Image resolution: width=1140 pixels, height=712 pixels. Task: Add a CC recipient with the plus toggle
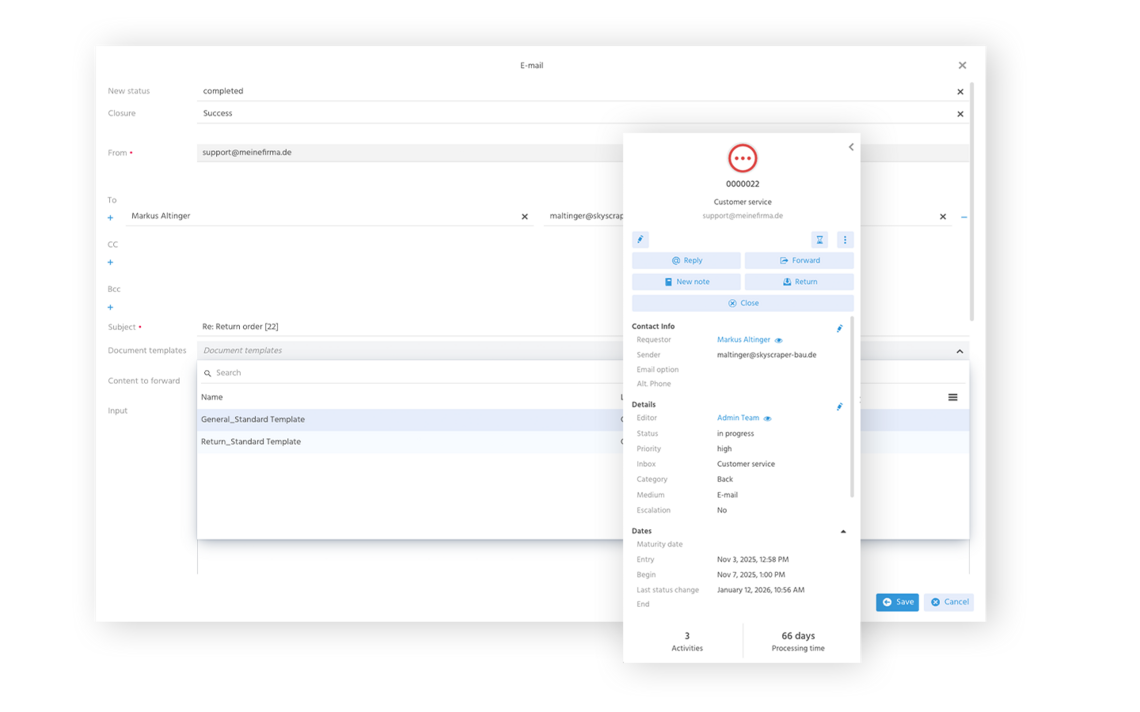110,262
